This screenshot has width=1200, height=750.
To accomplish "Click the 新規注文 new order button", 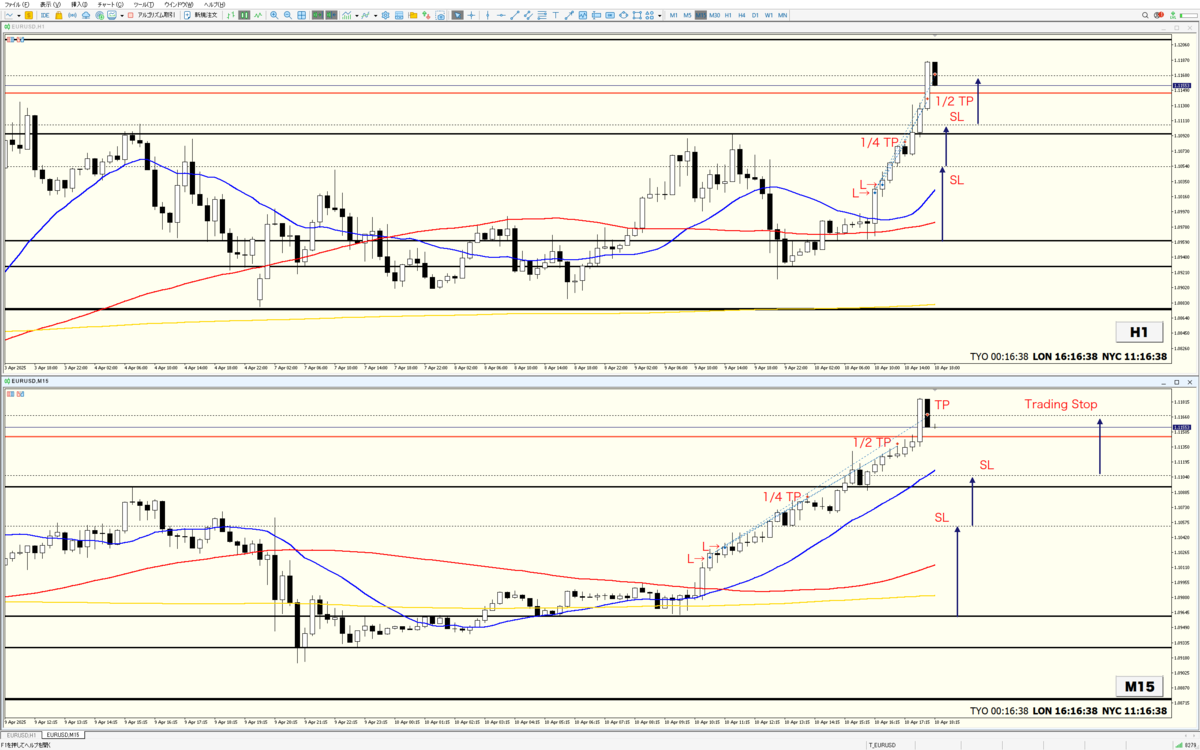I will coord(202,15).
